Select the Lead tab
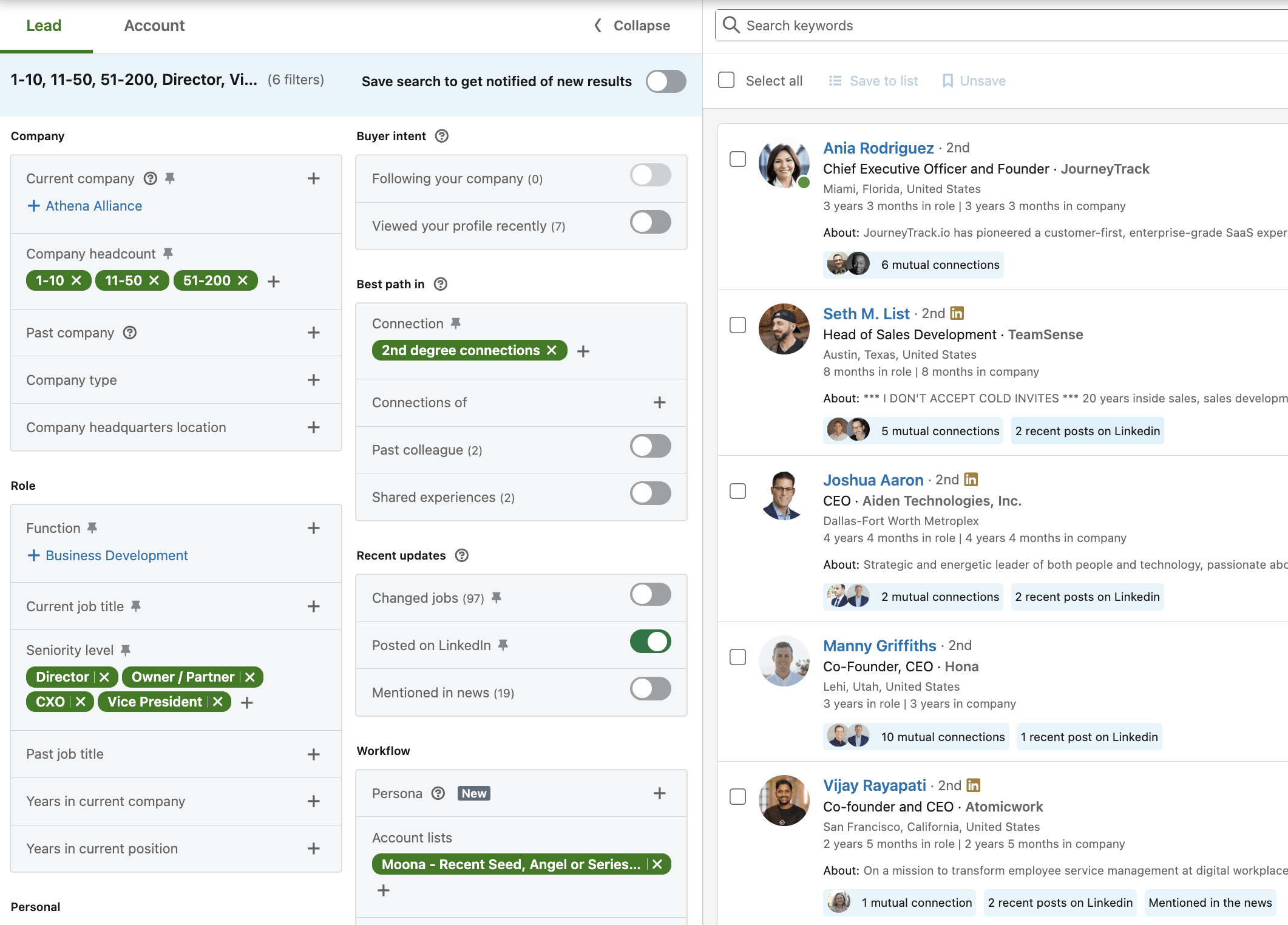The image size is (1288, 925). tap(44, 25)
